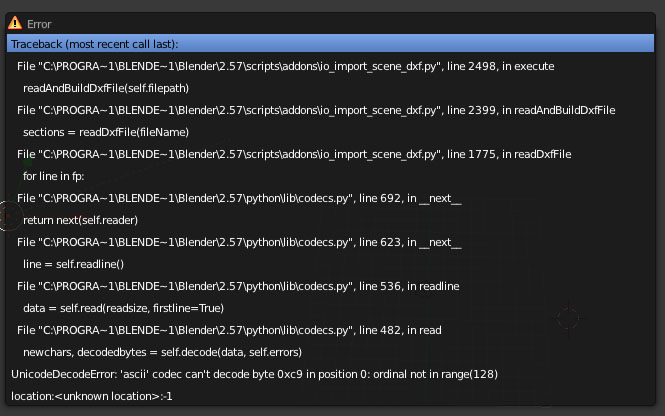This screenshot has height=416, width=665.
Task: Click codecs.py row 'line 623, in __next__'
Action: pyautogui.click(x=330, y=243)
